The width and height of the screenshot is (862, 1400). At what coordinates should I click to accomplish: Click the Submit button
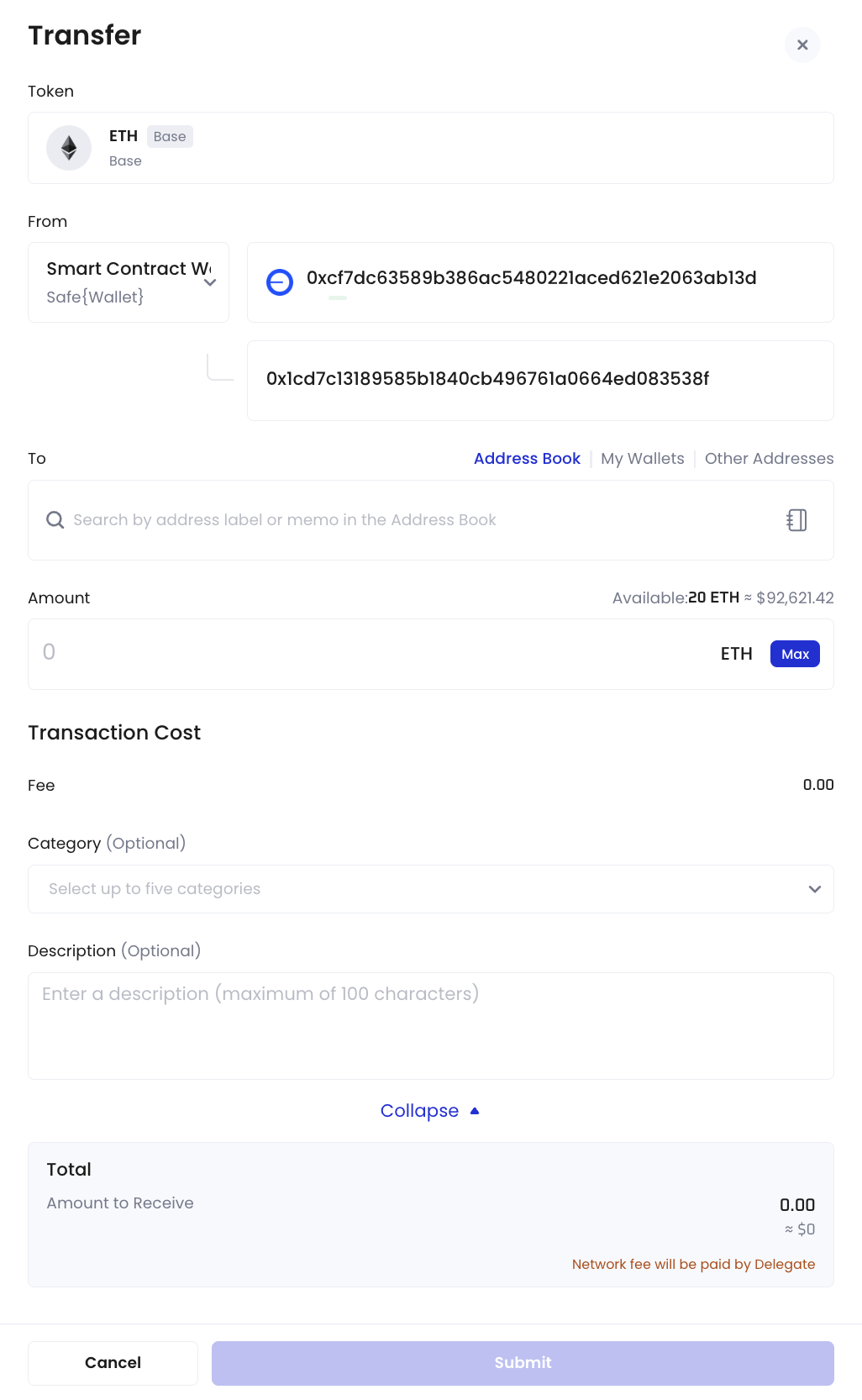[523, 1363]
